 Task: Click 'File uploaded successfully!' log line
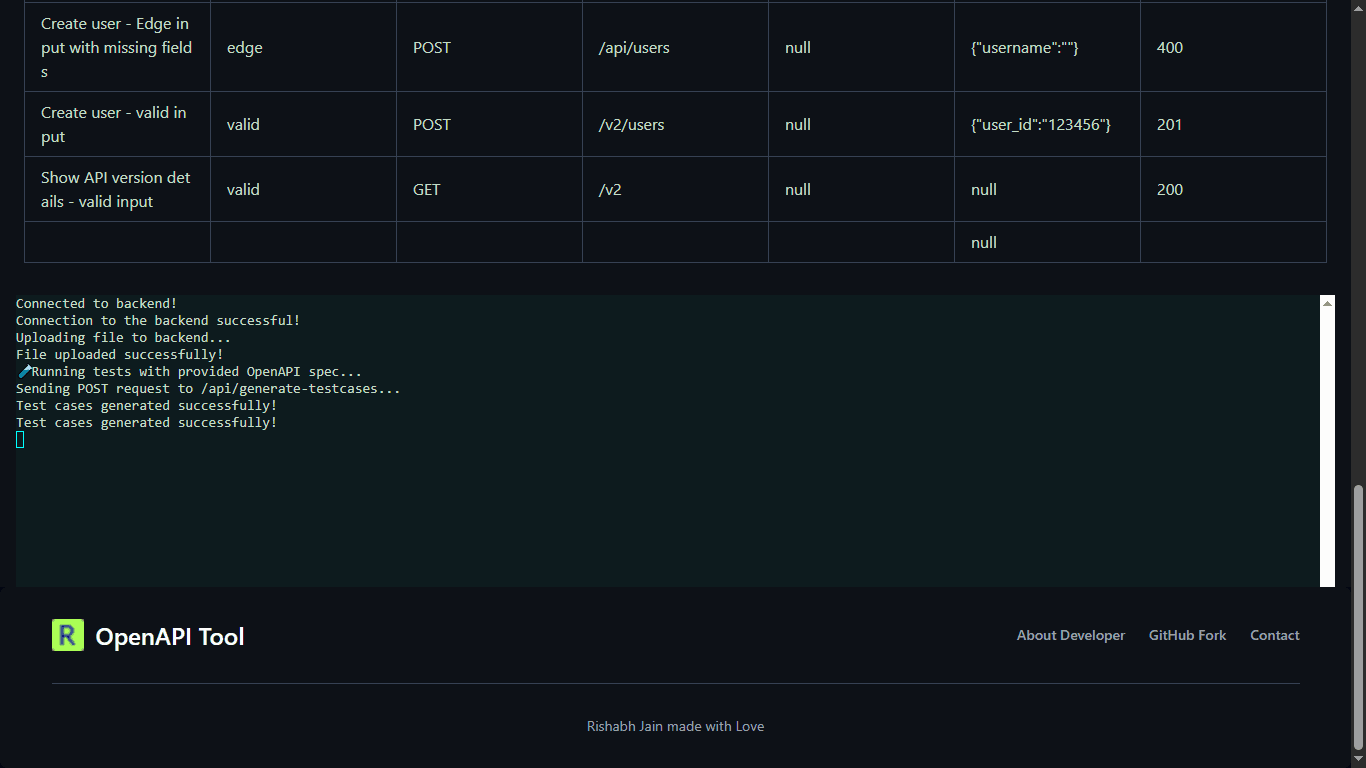[120, 354]
